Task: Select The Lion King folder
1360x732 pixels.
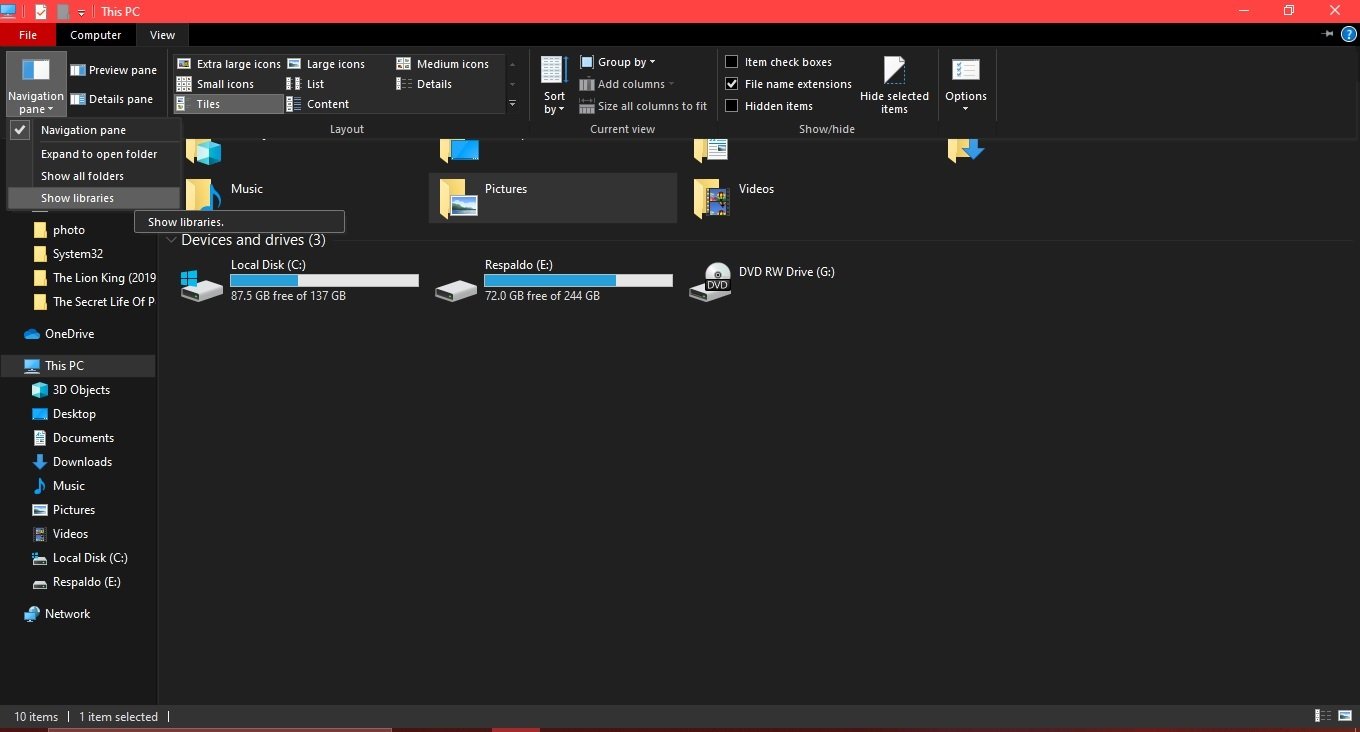Action: [92, 278]
